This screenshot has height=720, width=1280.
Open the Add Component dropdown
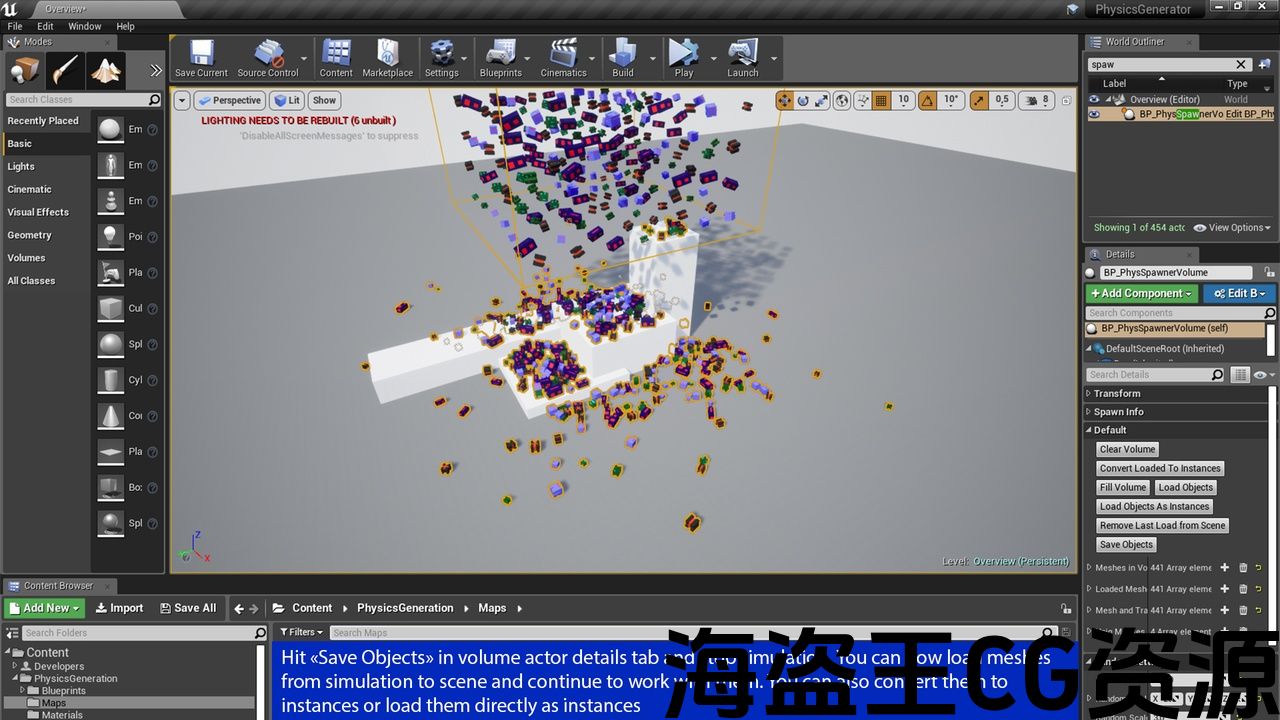coord(1141,293)
